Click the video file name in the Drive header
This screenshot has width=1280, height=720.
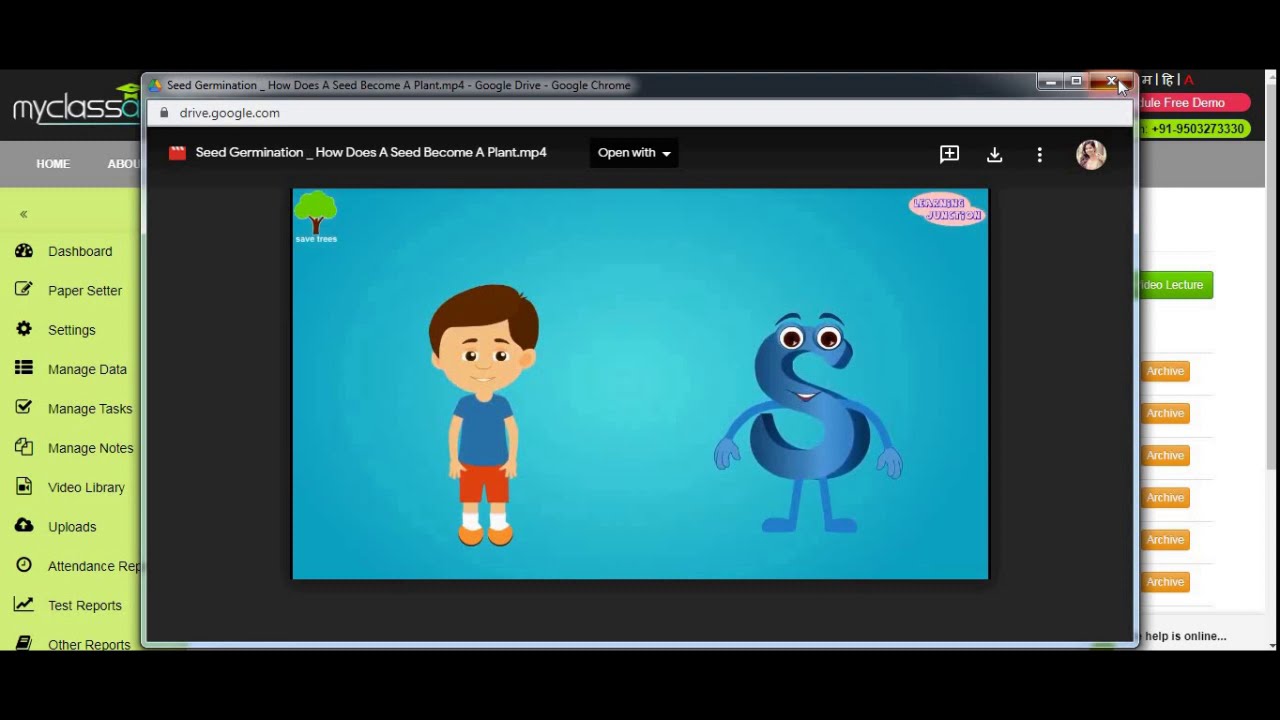(371, 152)
